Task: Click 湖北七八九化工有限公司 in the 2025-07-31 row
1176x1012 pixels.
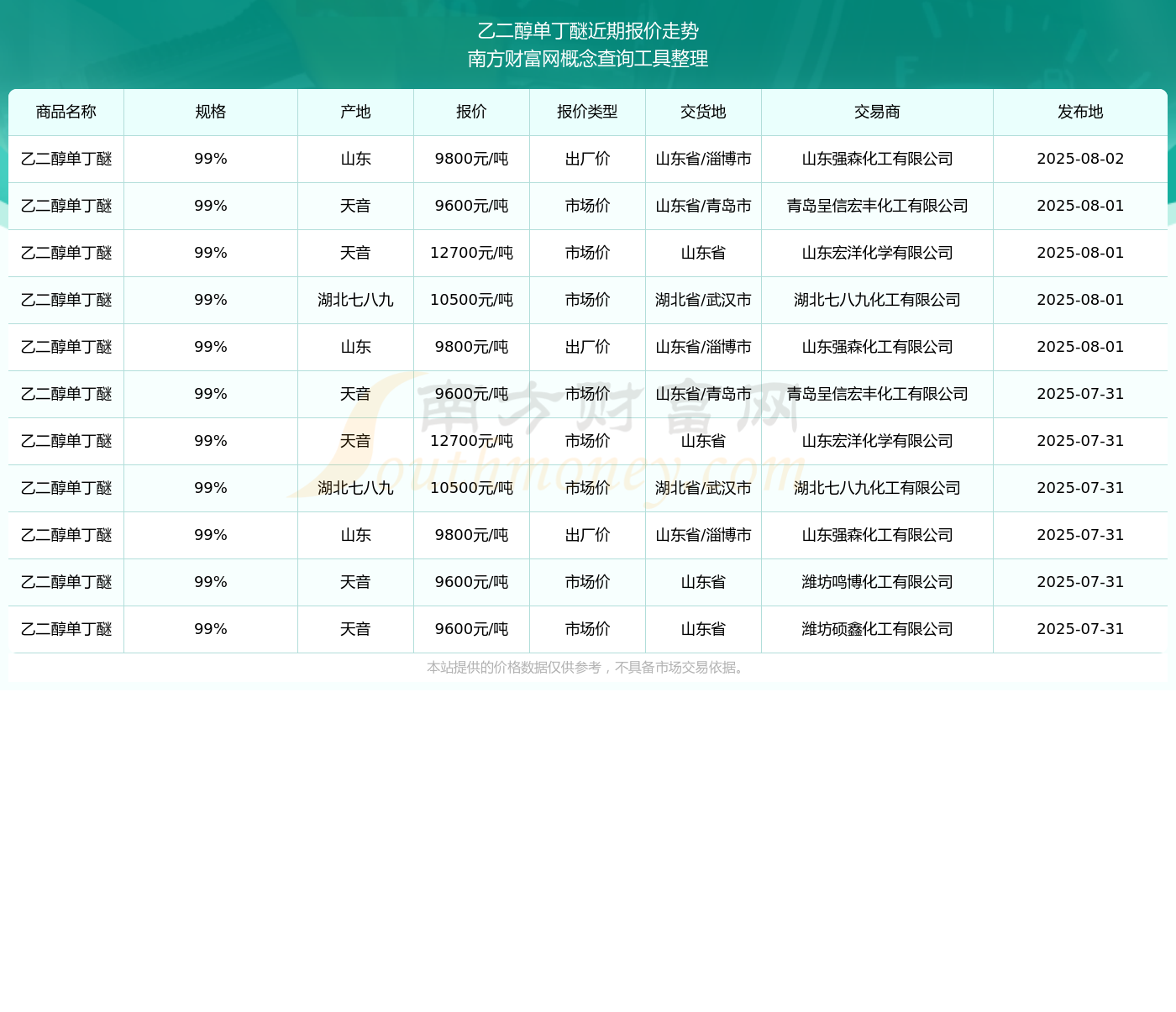Action: 877,488
